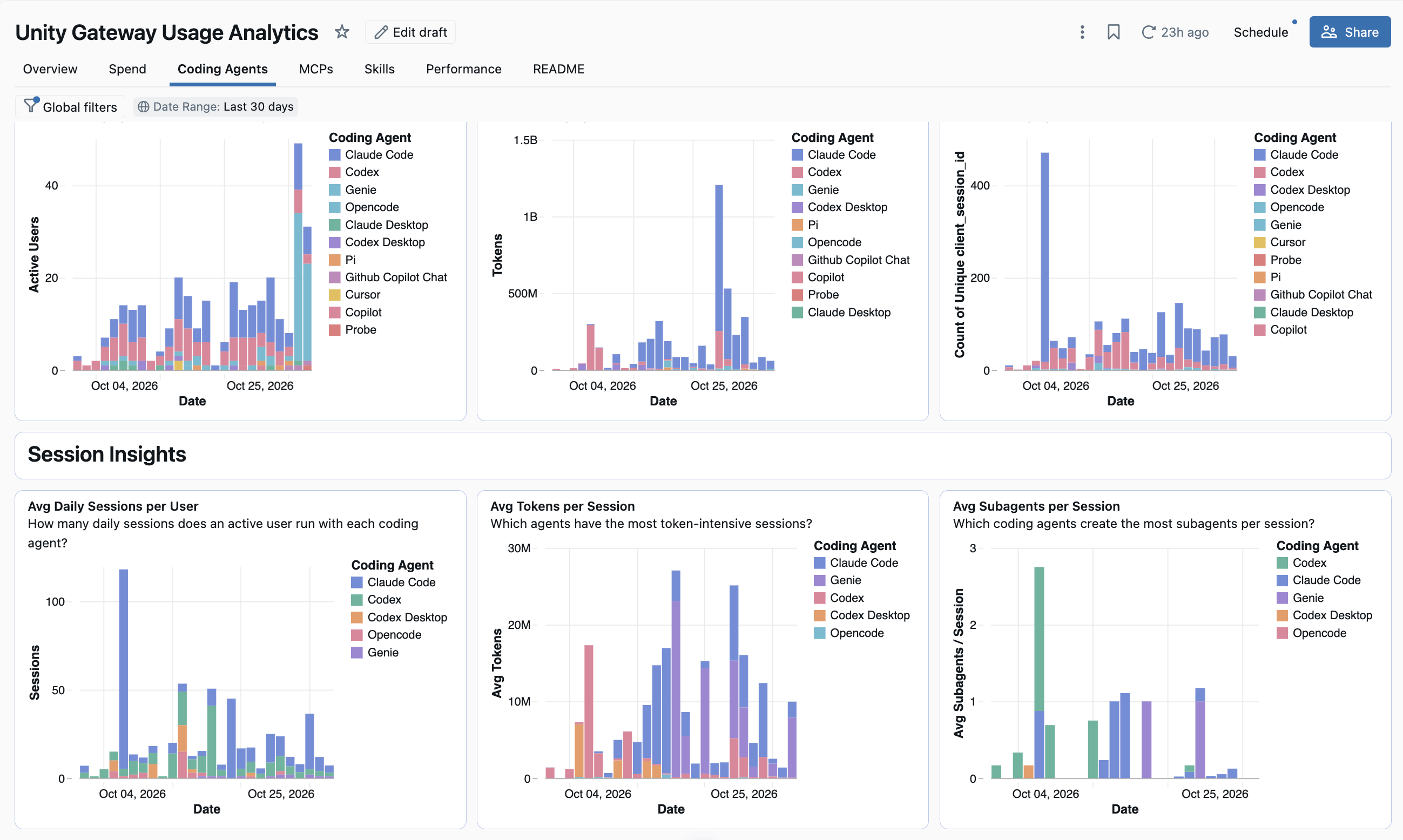Open the Date Range Last 30 days filter
1403x840 pixels.
[215, 106]
